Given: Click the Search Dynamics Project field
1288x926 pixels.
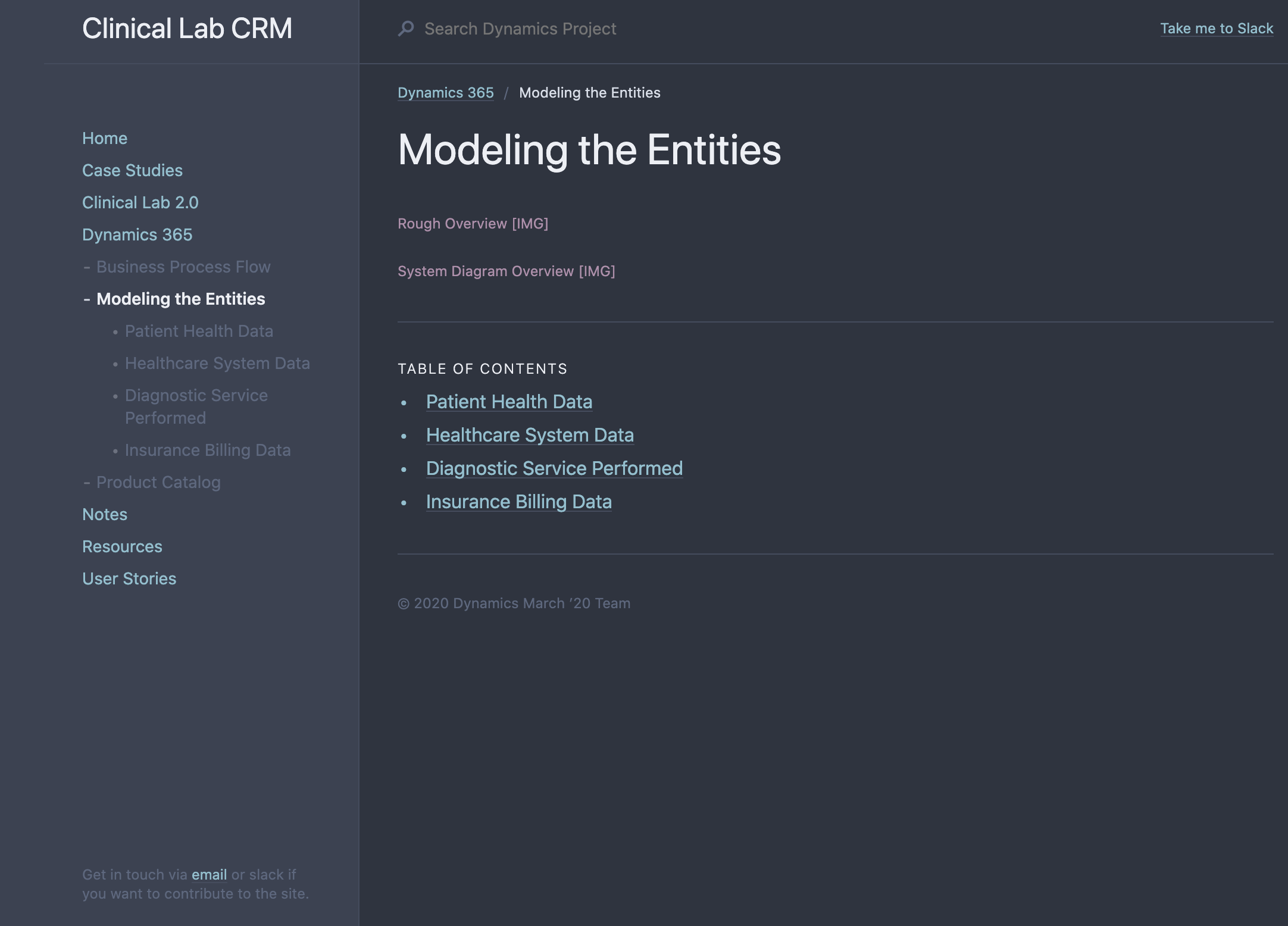Looking at the screenshot, I should point(520,29).
